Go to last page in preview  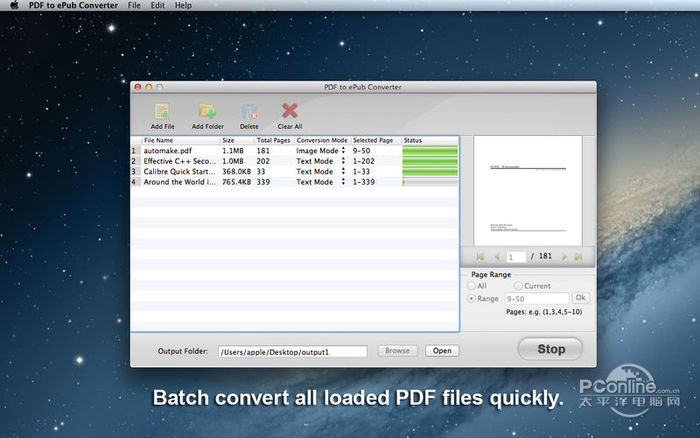(579, 257)
